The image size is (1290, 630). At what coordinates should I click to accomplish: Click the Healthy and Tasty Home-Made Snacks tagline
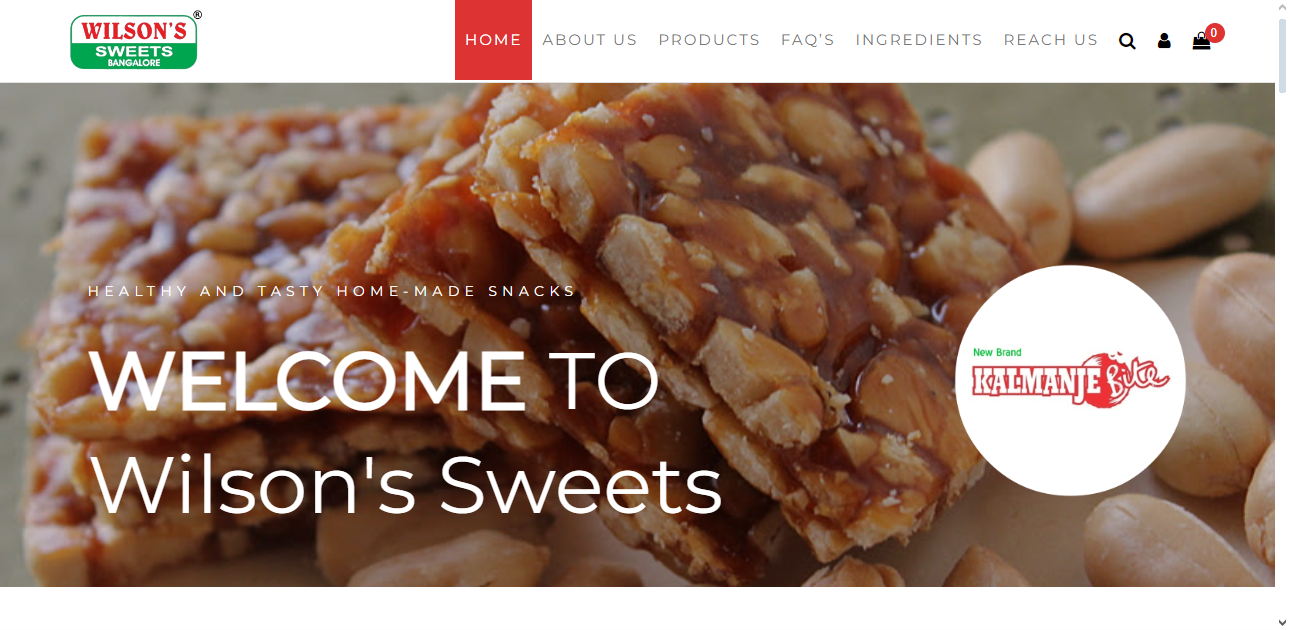pyautogui.click(x=332, y=291)
